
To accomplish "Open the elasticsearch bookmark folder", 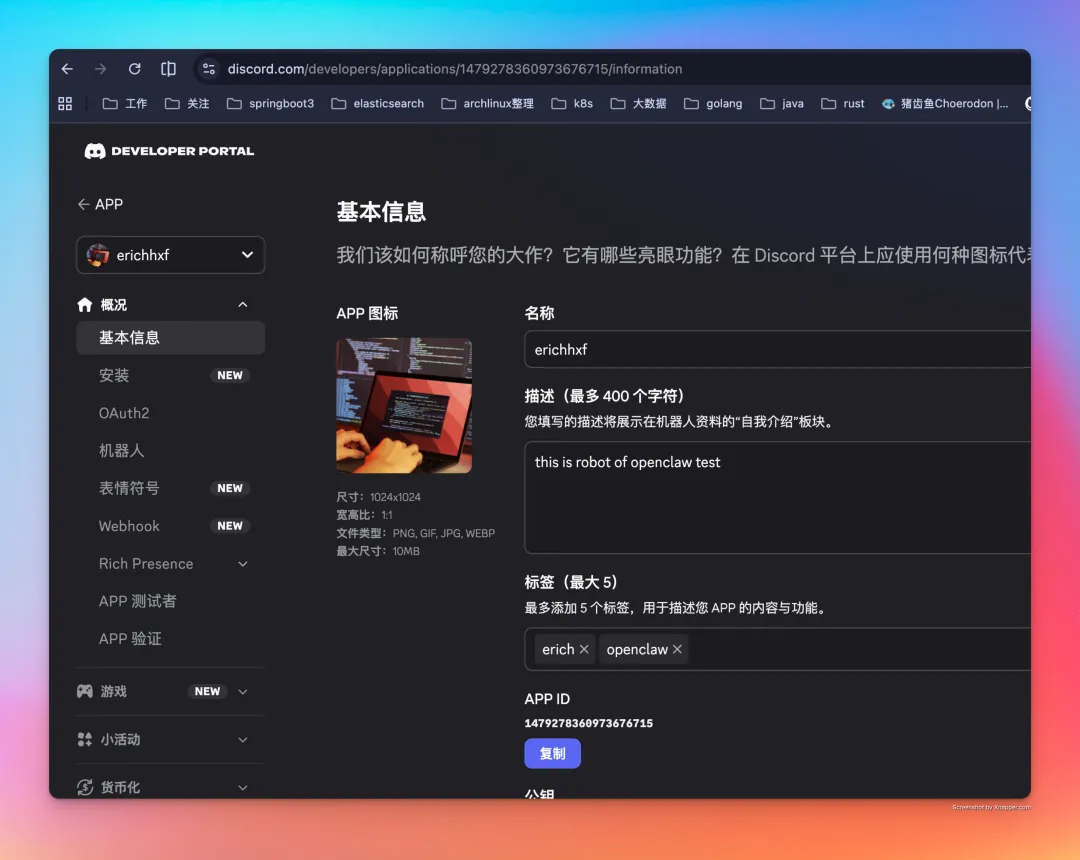I will [x=377, y=103].
